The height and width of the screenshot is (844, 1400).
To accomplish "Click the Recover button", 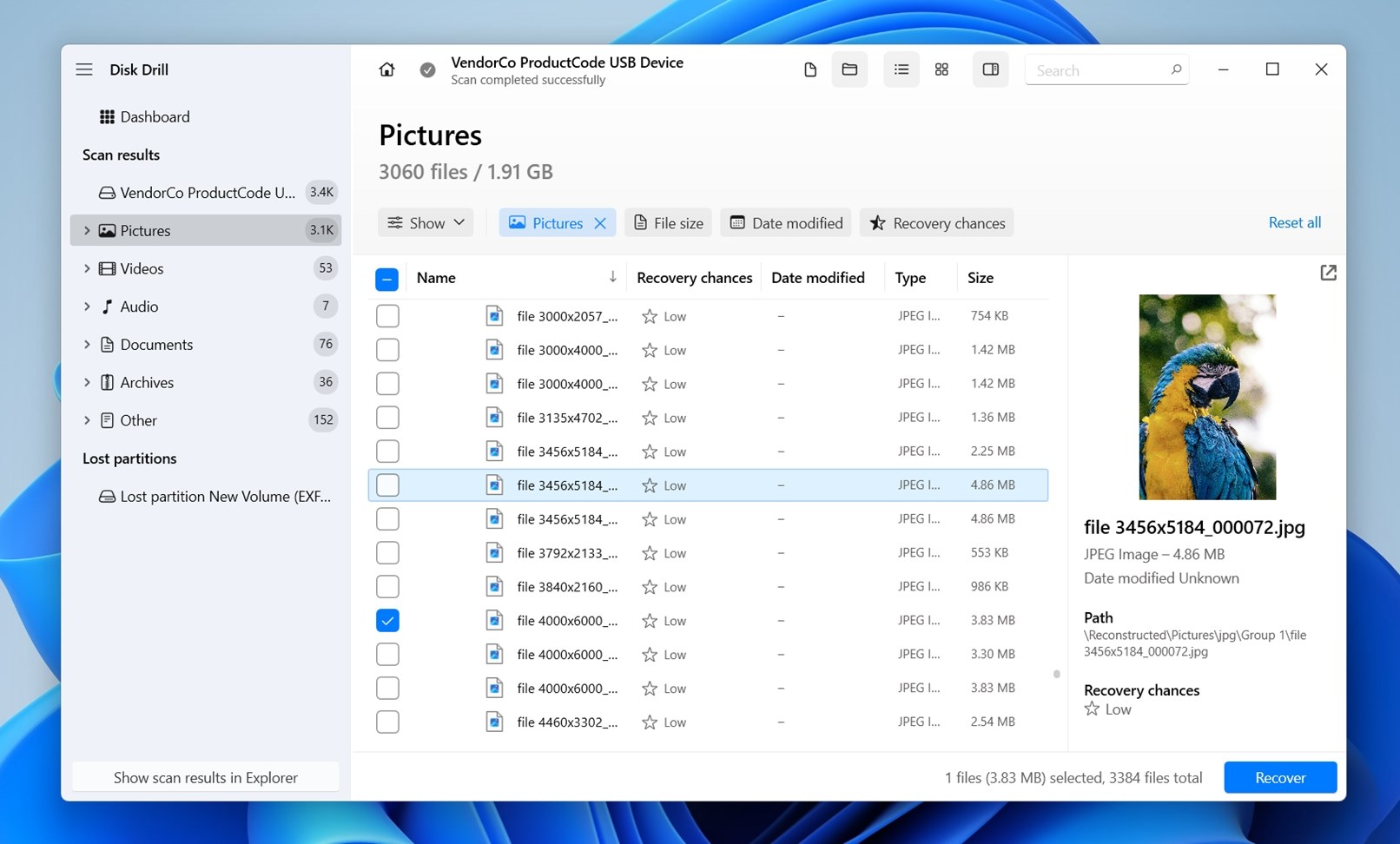I will 1280,778.
